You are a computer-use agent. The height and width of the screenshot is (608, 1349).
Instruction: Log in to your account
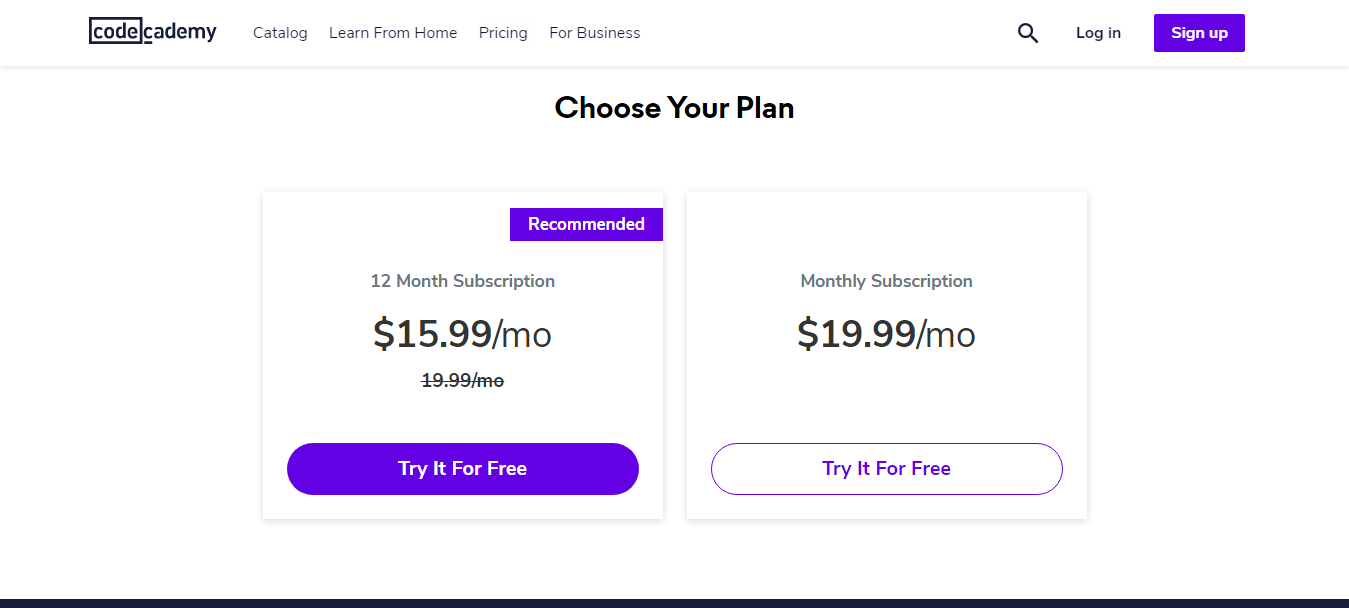tap(1098, 32)
